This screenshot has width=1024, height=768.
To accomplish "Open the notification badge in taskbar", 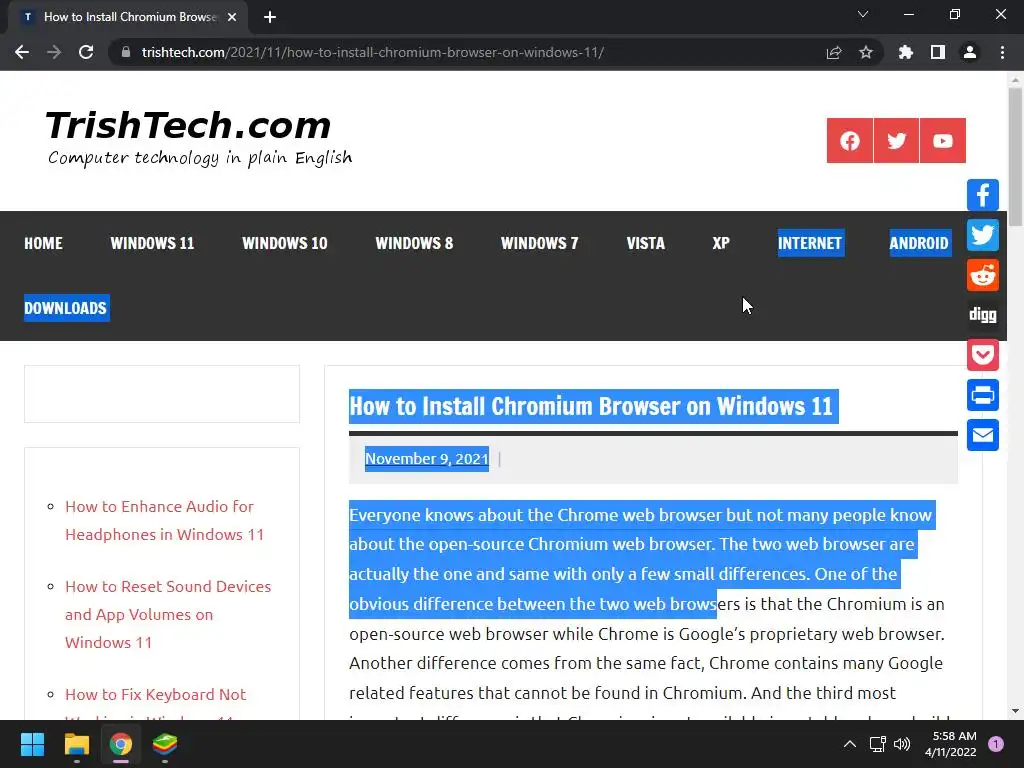I will (x=996, y=744).
